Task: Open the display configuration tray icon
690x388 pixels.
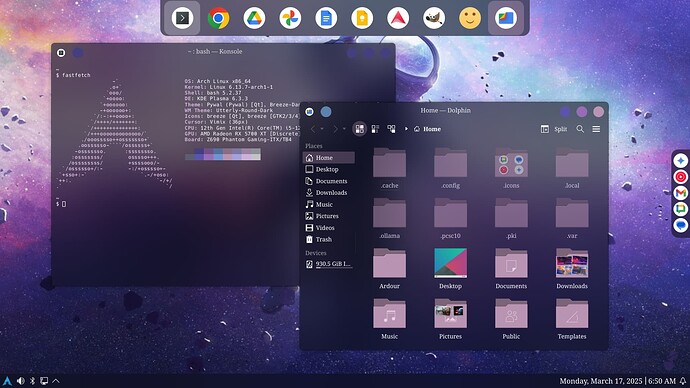Action: point(44,381)
